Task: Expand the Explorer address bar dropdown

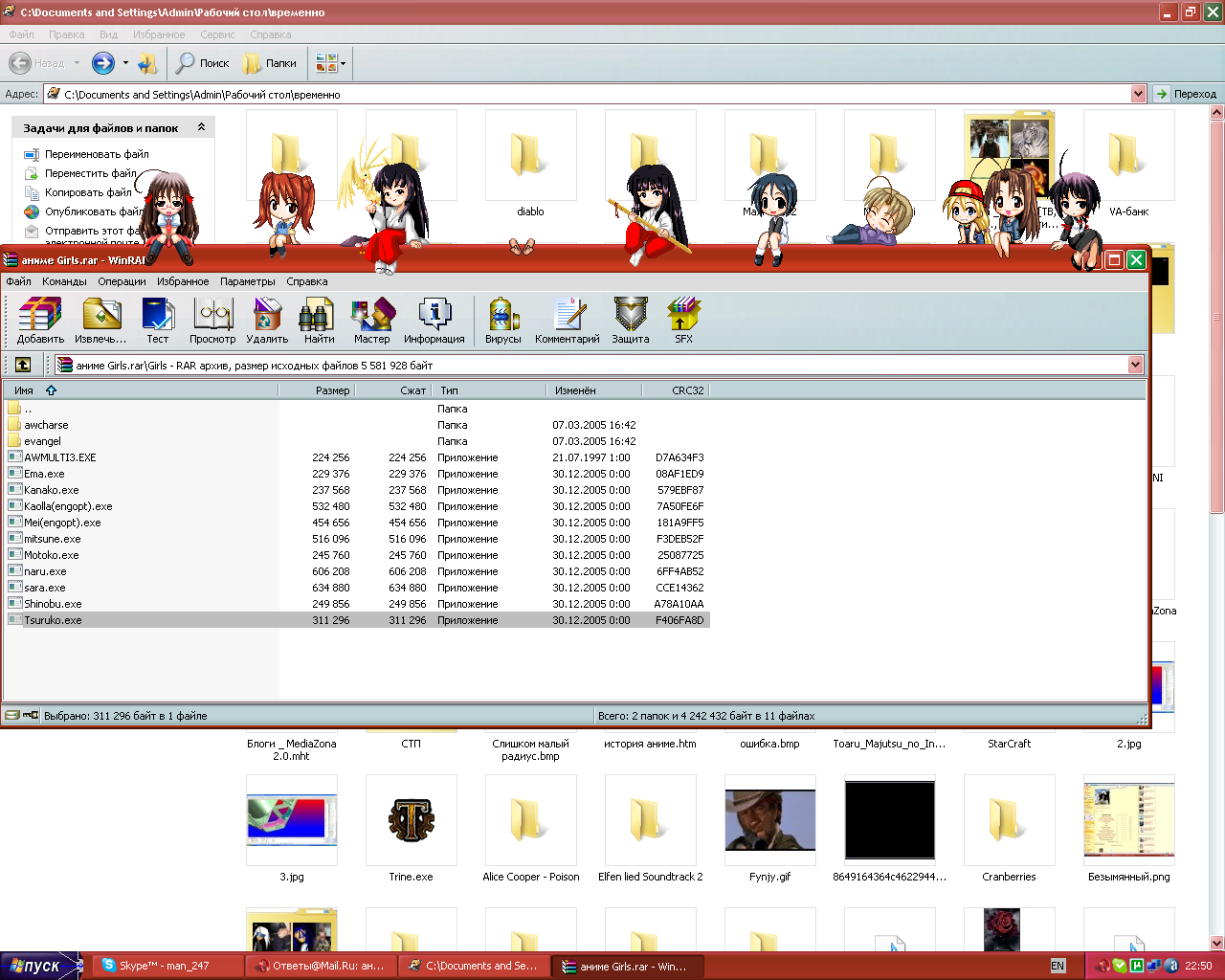Action: click(1138, 94)
